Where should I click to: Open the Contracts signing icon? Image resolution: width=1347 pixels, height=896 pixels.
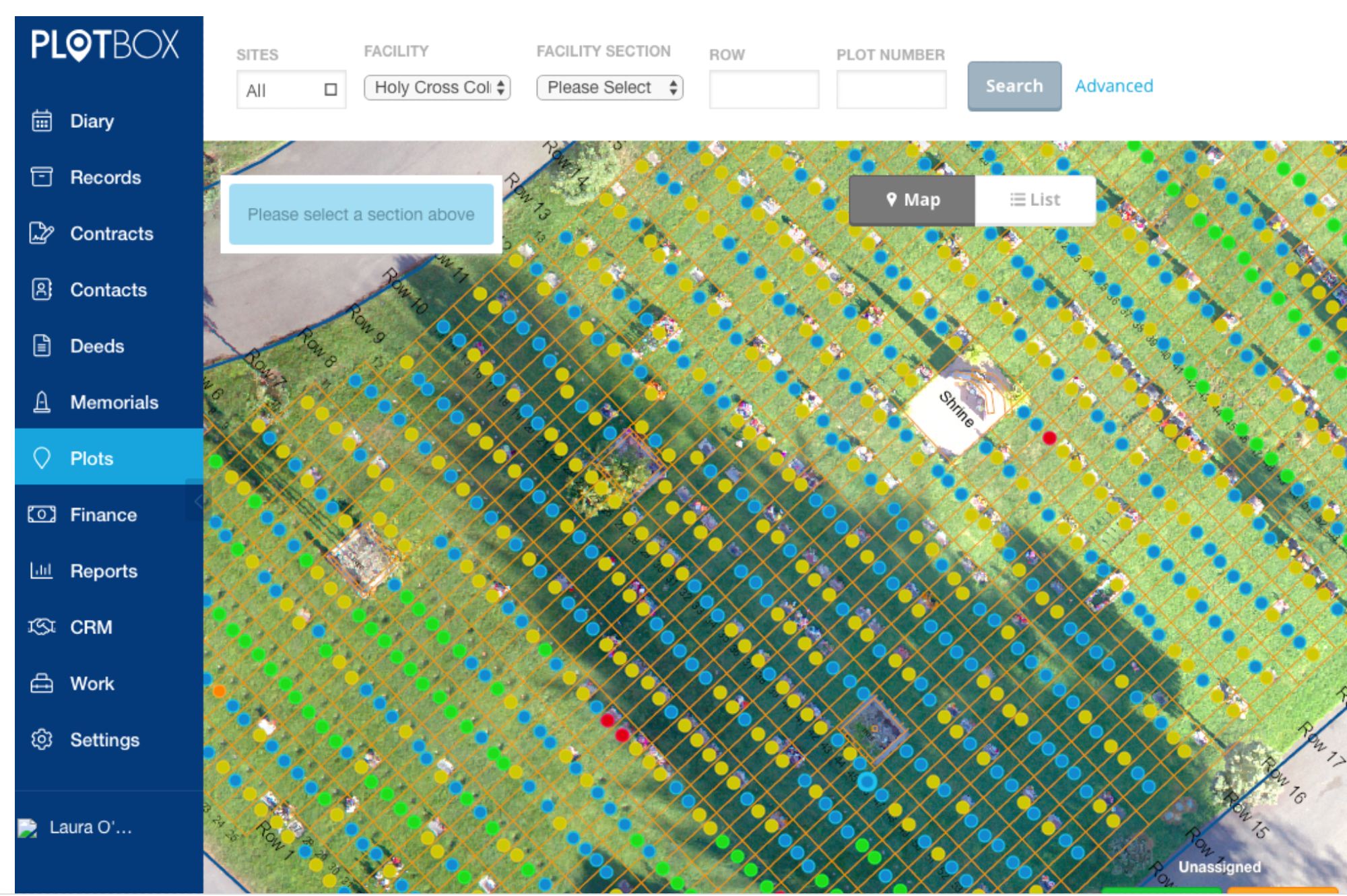point(42,233)
